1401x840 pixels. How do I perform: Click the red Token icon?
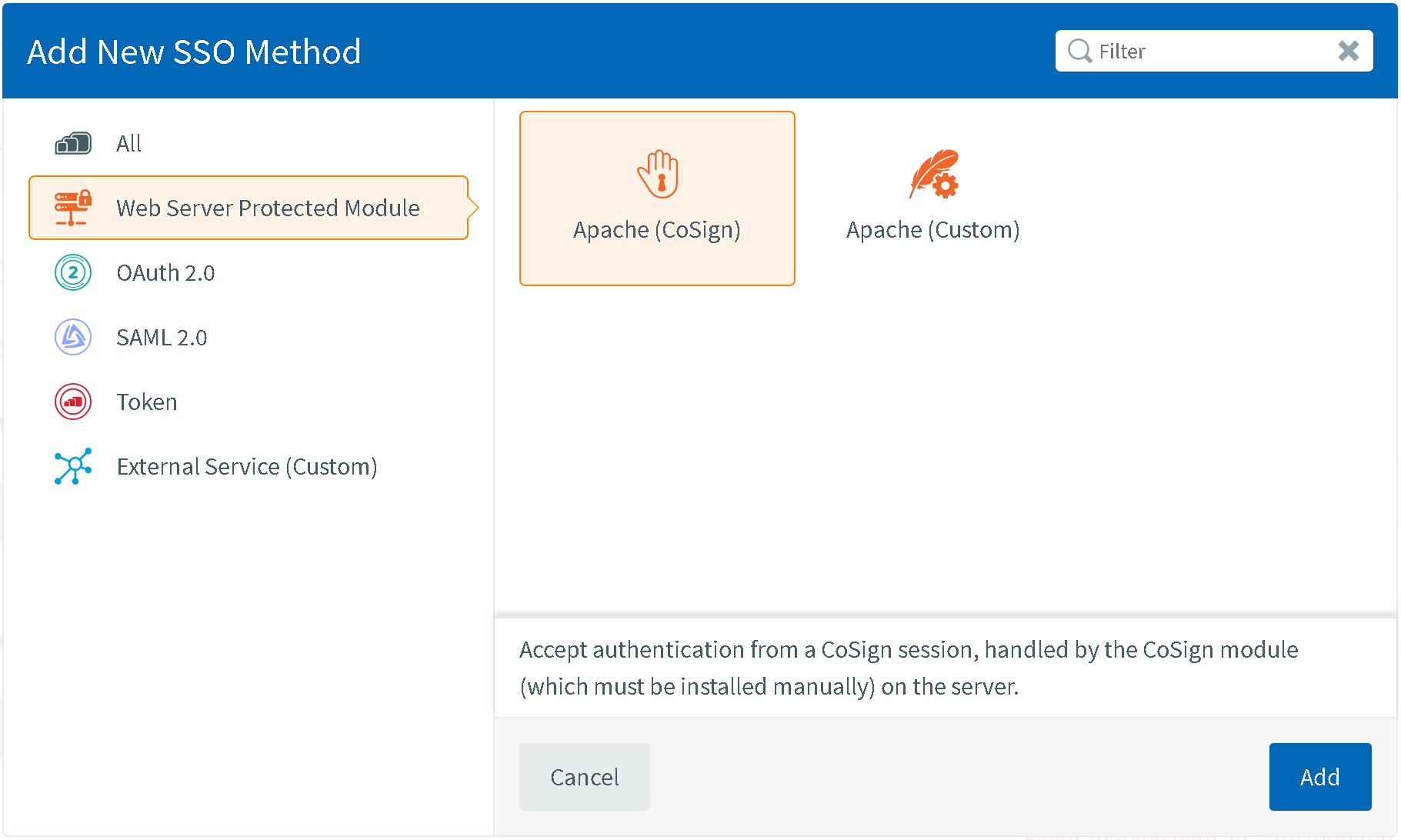[73, 402]
